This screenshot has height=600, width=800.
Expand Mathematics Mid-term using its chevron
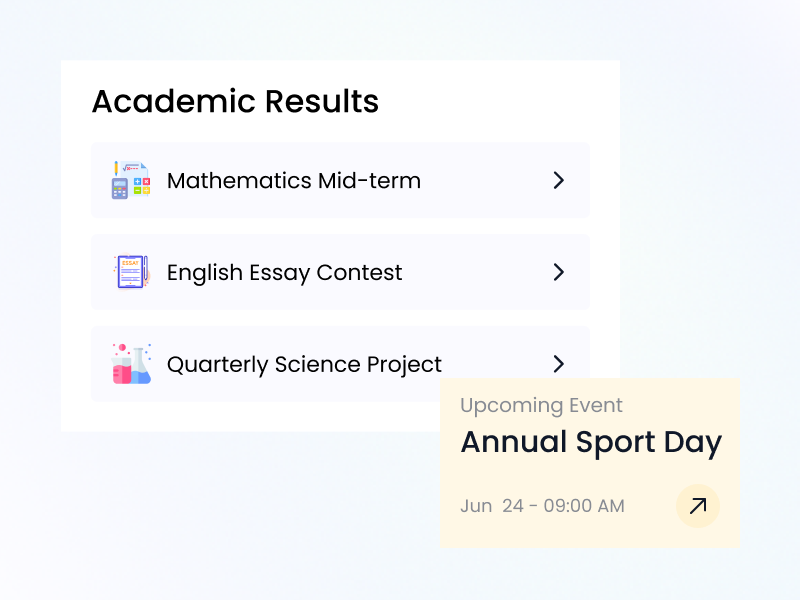(559, 180)
